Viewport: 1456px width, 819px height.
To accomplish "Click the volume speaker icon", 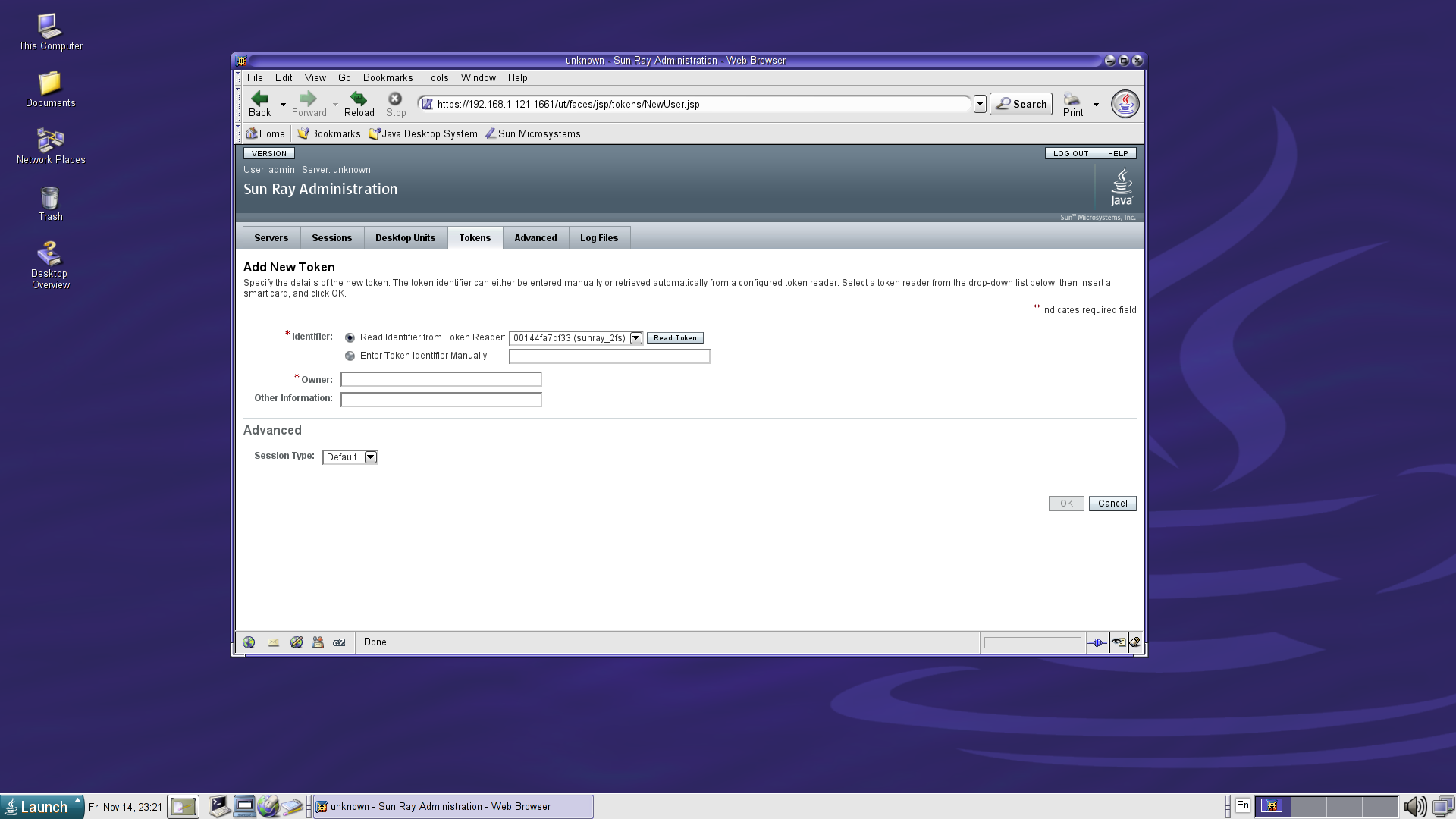I will 1414,806.
